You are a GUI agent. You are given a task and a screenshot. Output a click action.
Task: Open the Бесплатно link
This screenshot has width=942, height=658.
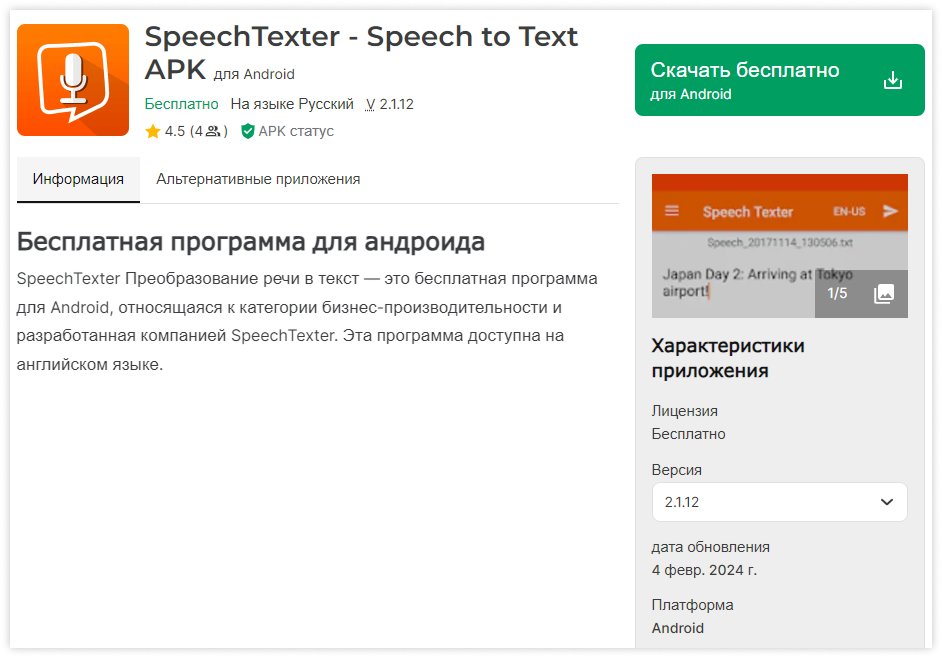coord(181,104)
